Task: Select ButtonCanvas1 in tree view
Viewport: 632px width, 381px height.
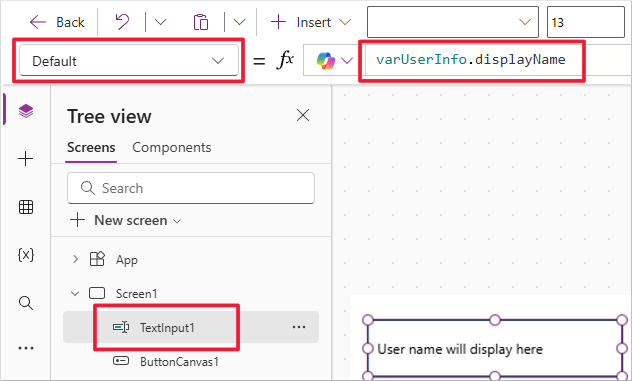Action: click(x=179, y=361)
